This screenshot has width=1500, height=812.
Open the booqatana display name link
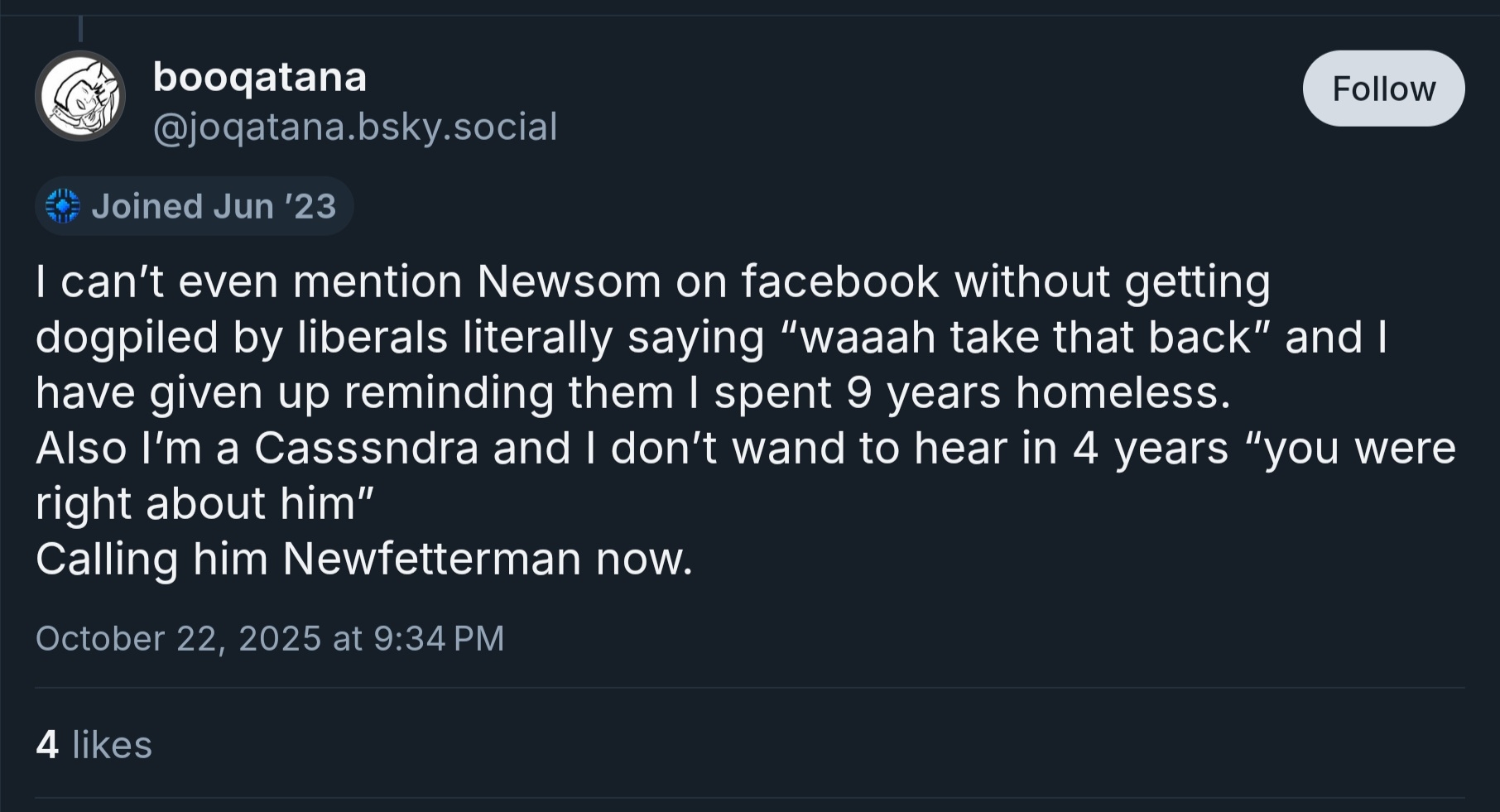pos(259,78)
